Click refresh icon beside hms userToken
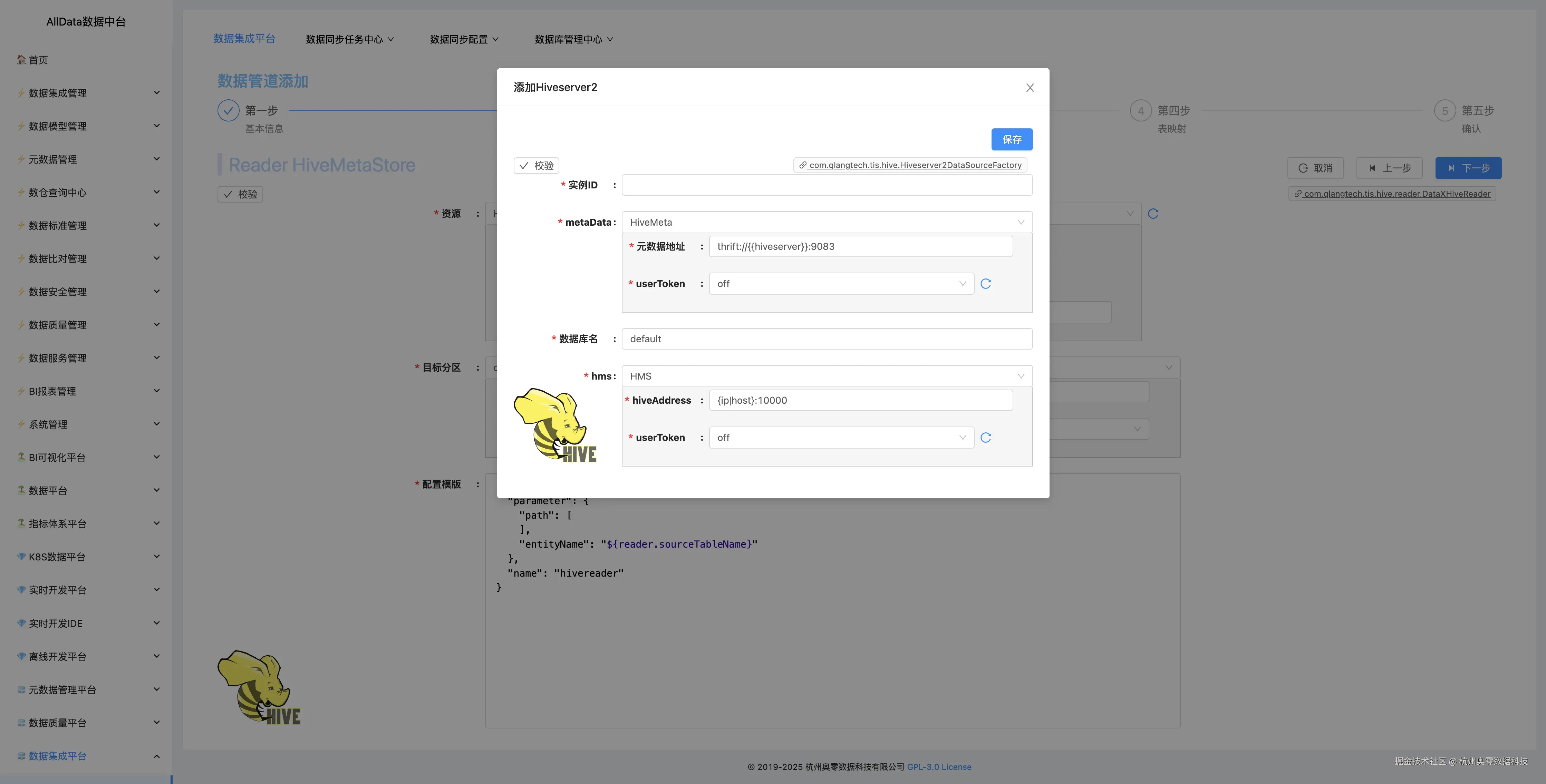The image size is (1546, 784). point(985,438)
